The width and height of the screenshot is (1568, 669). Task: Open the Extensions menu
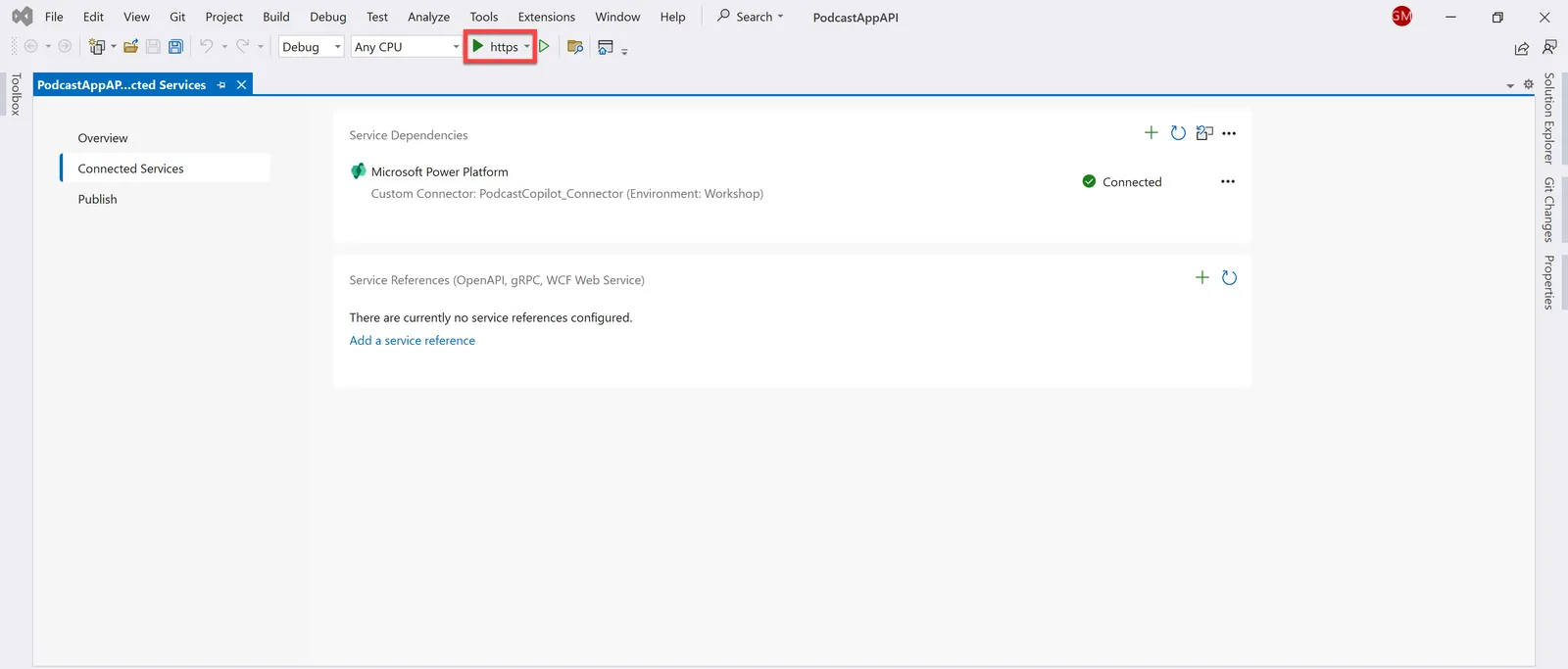point(547,17)
